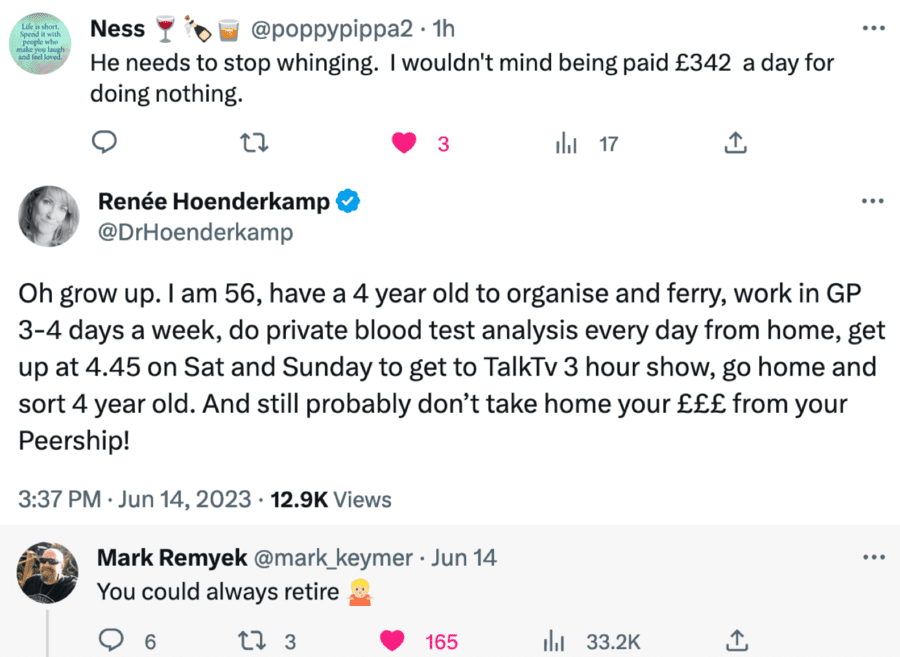Go to @DrHoenderkamp handle link
The height and width of the screenshot is (657, 900).
195,232
